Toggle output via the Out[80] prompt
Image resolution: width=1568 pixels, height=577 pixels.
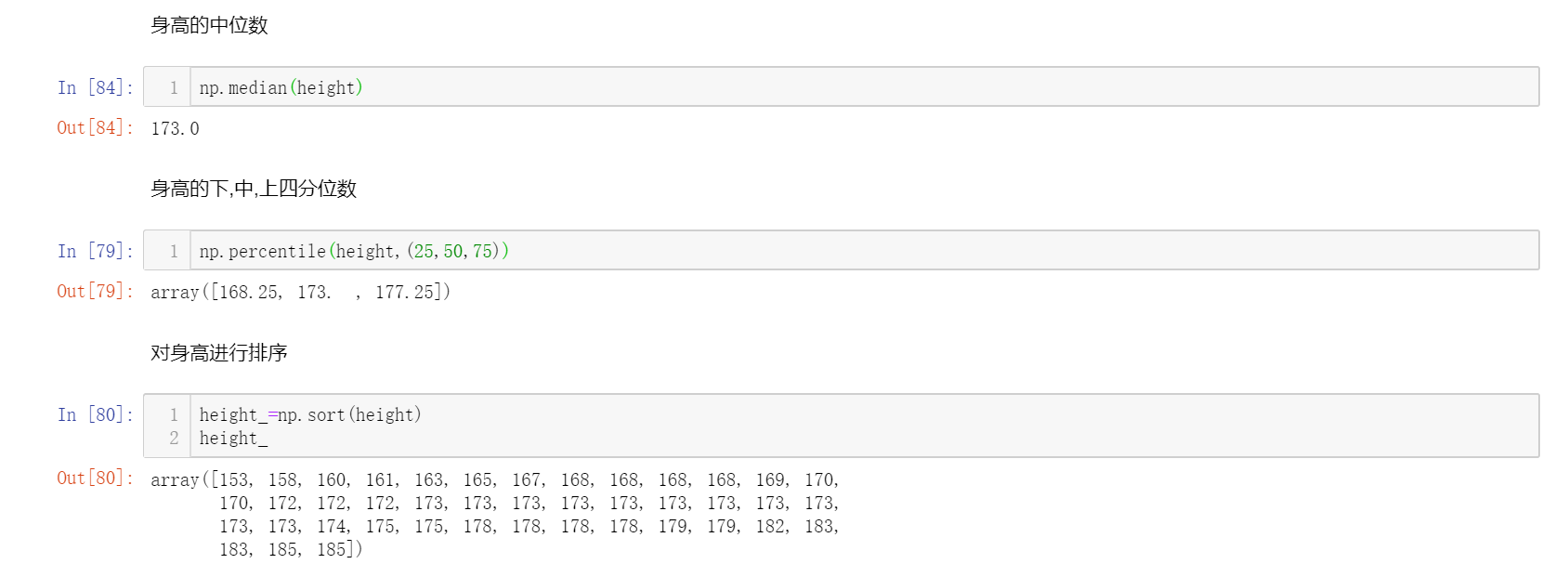(95, 478)
